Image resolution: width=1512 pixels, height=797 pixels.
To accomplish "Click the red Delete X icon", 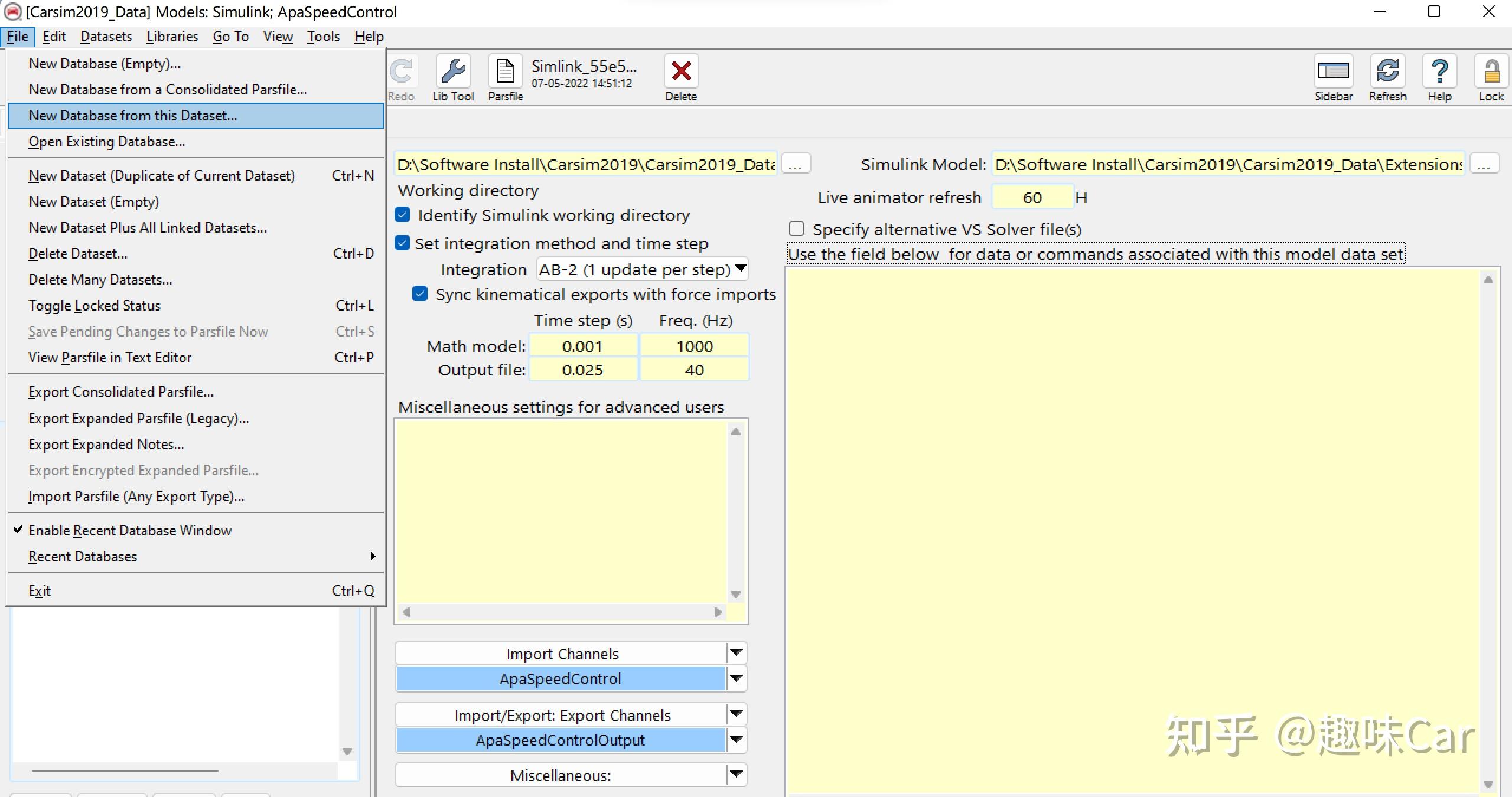I will (x=681, y=73).
